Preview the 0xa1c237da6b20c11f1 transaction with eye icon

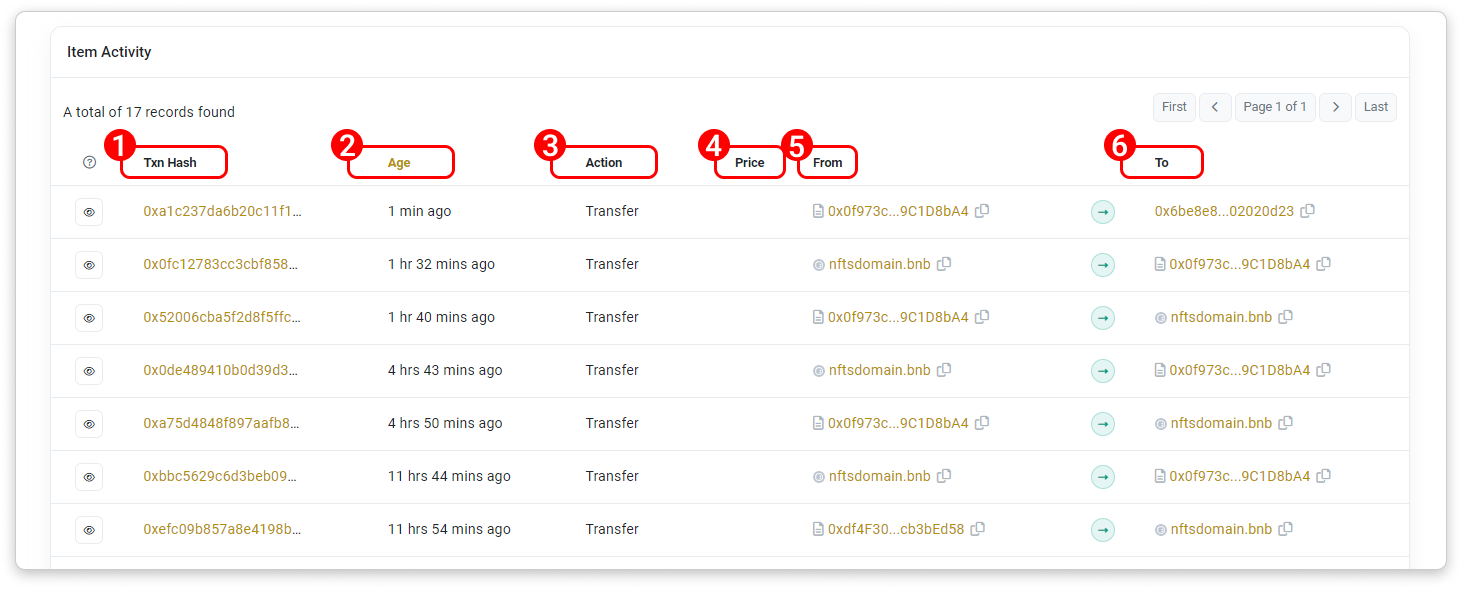89,212
